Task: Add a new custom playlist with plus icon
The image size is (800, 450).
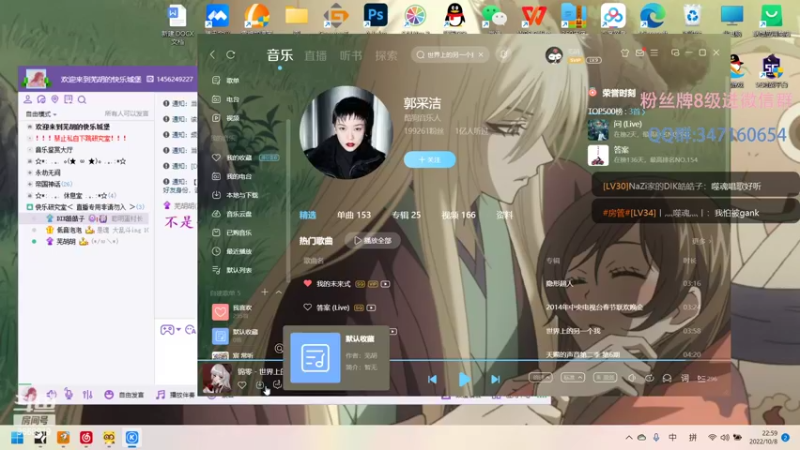Action: [x=264, y=292]
